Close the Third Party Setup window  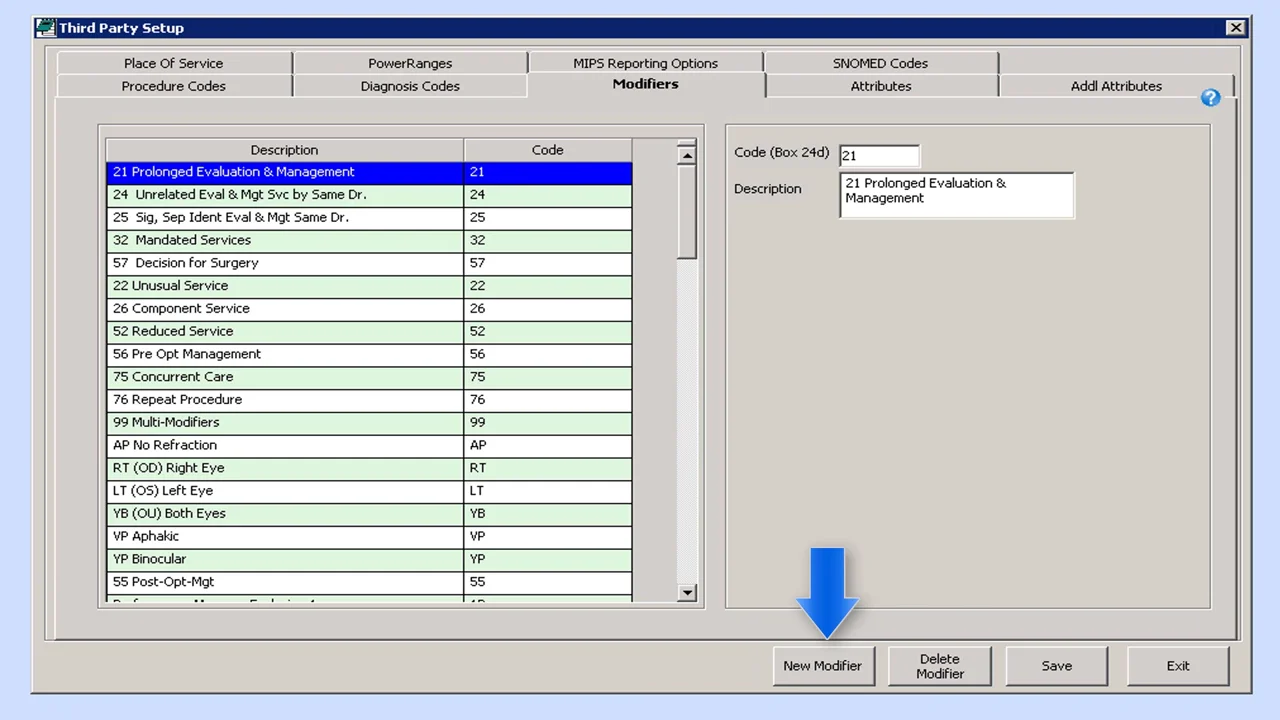[x=1236, y=28]
